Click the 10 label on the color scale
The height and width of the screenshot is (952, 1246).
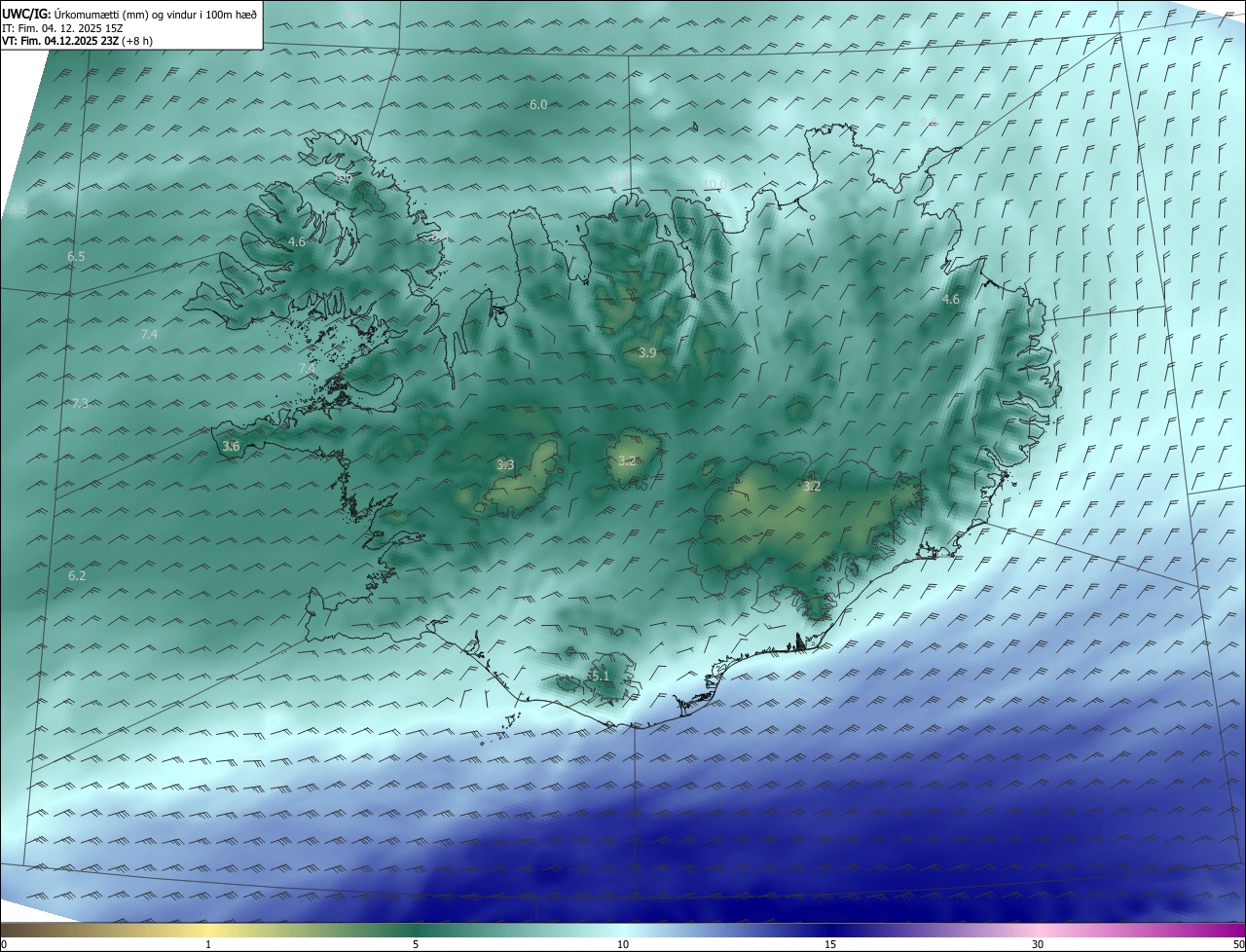click(x=623, y=944)
